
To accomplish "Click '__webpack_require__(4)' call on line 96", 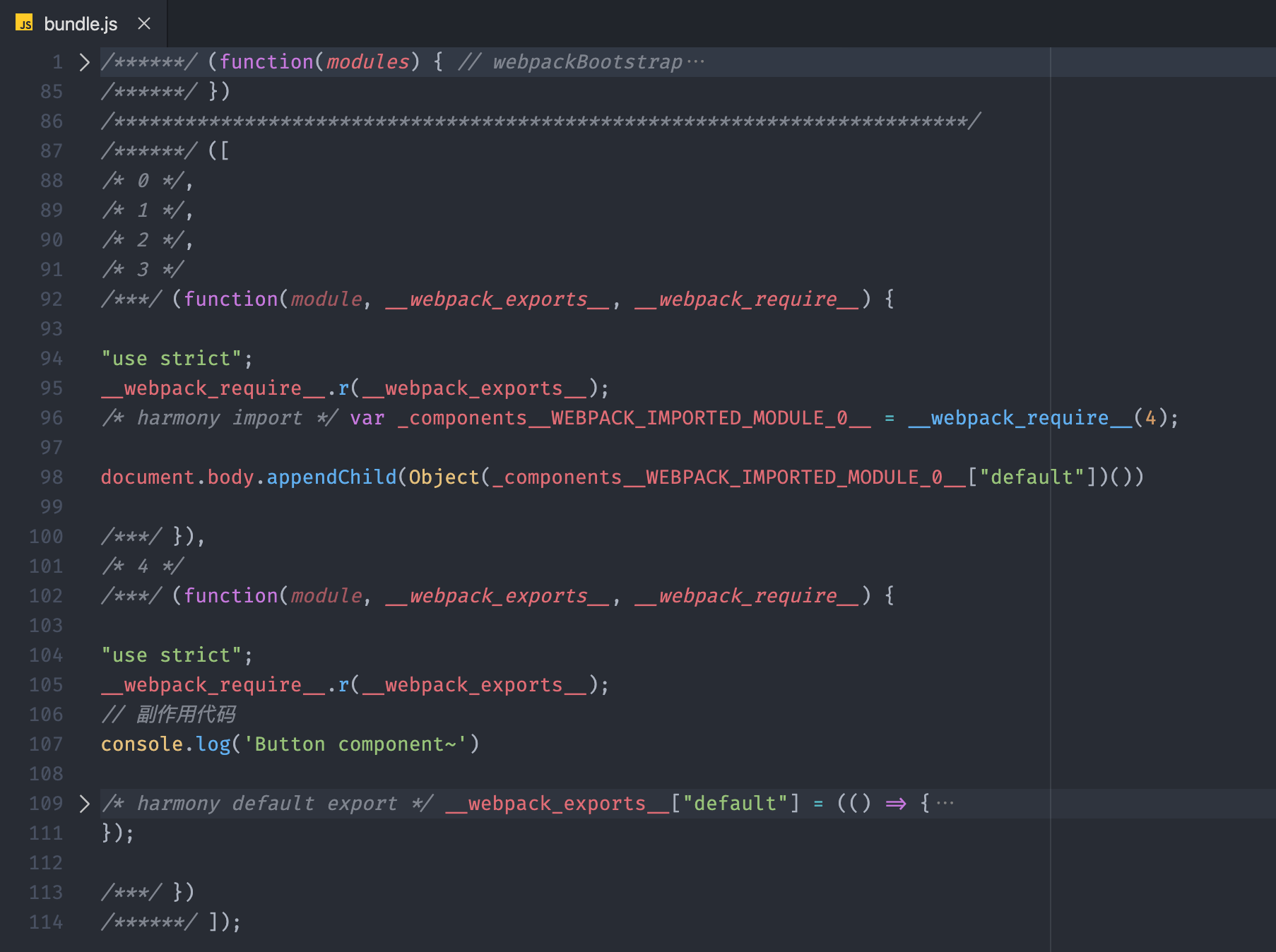I will (1038, 418).
